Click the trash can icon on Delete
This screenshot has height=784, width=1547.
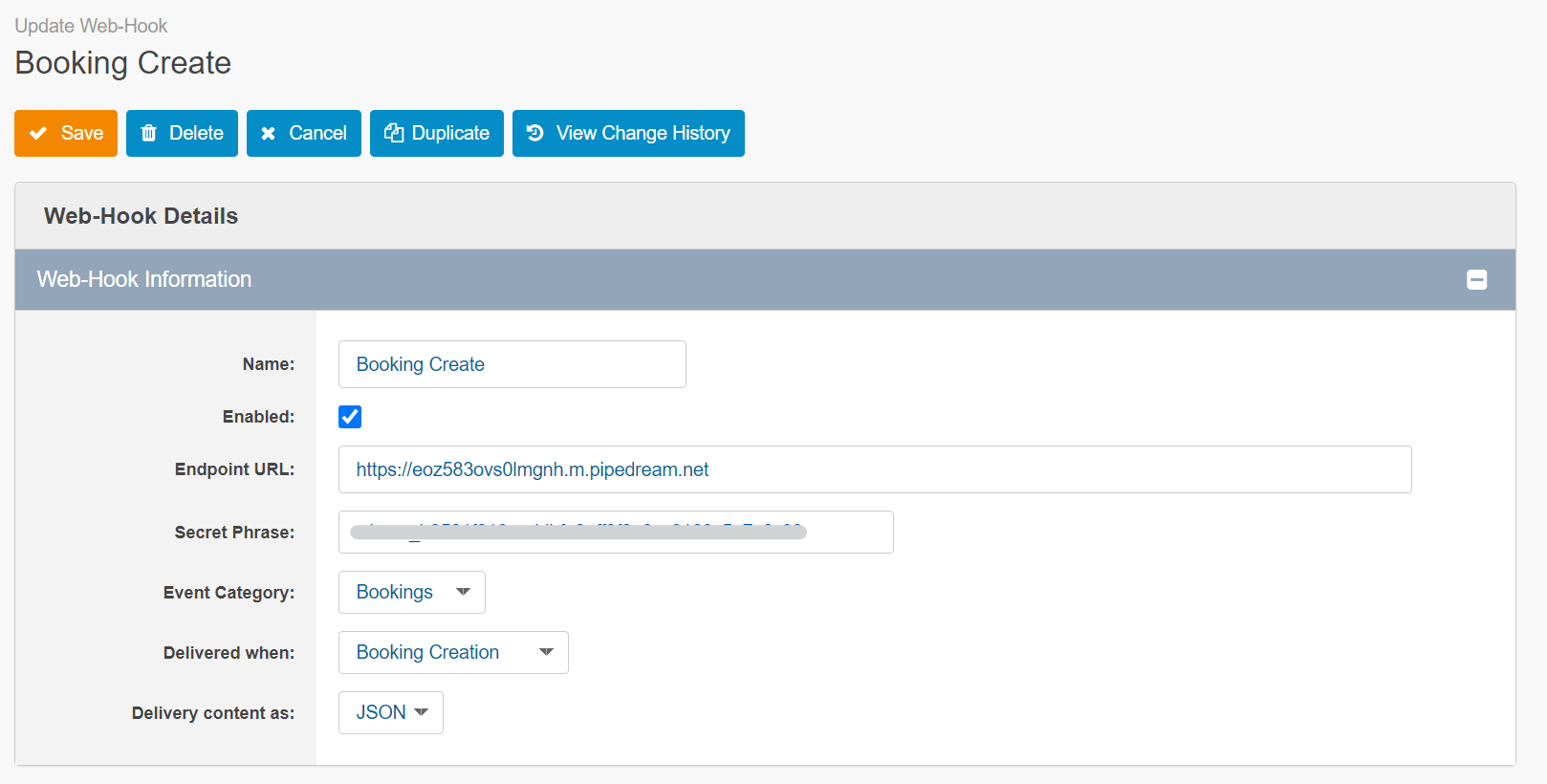[148, 133]
